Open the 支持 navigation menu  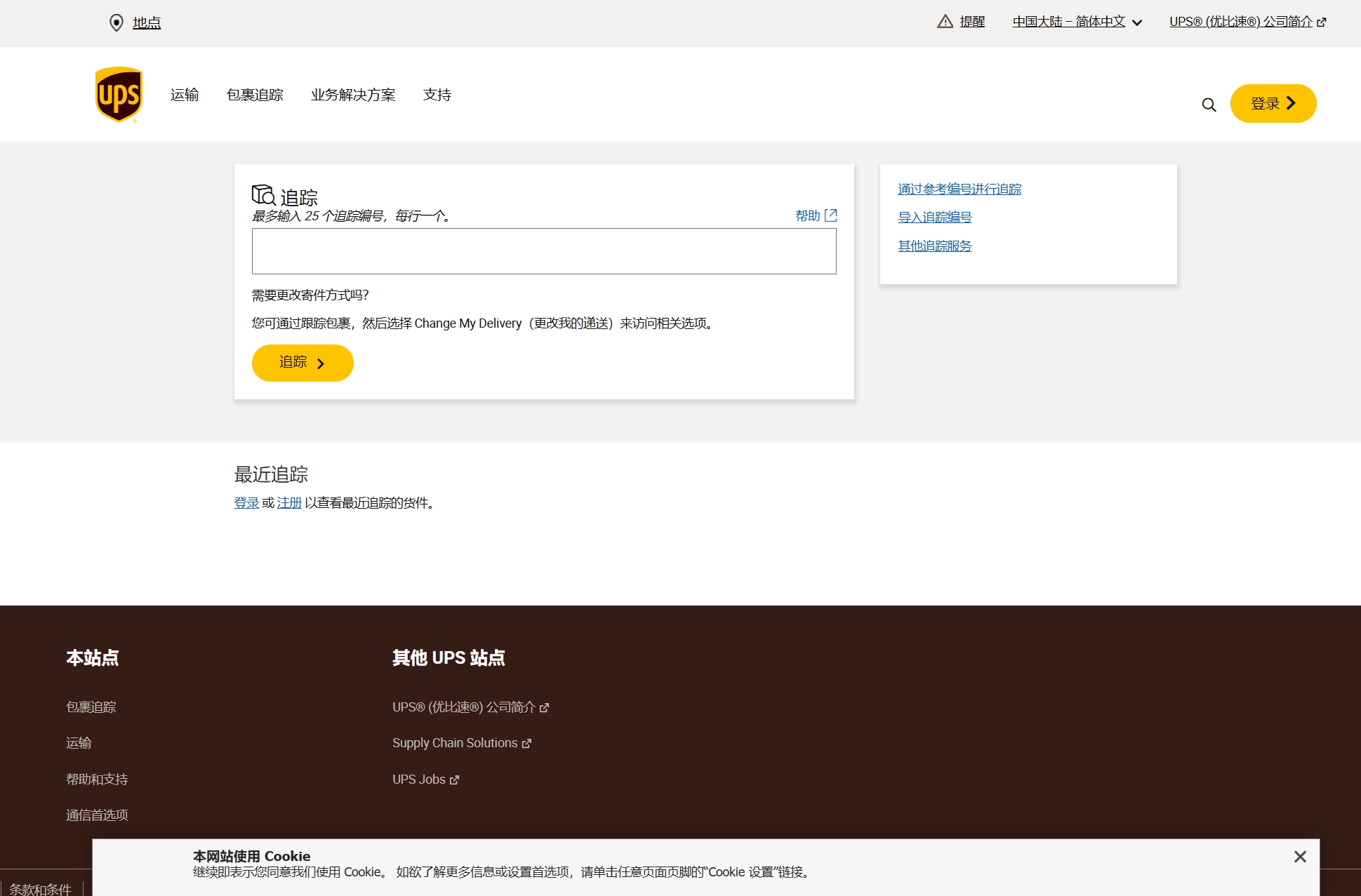[437, 95]
